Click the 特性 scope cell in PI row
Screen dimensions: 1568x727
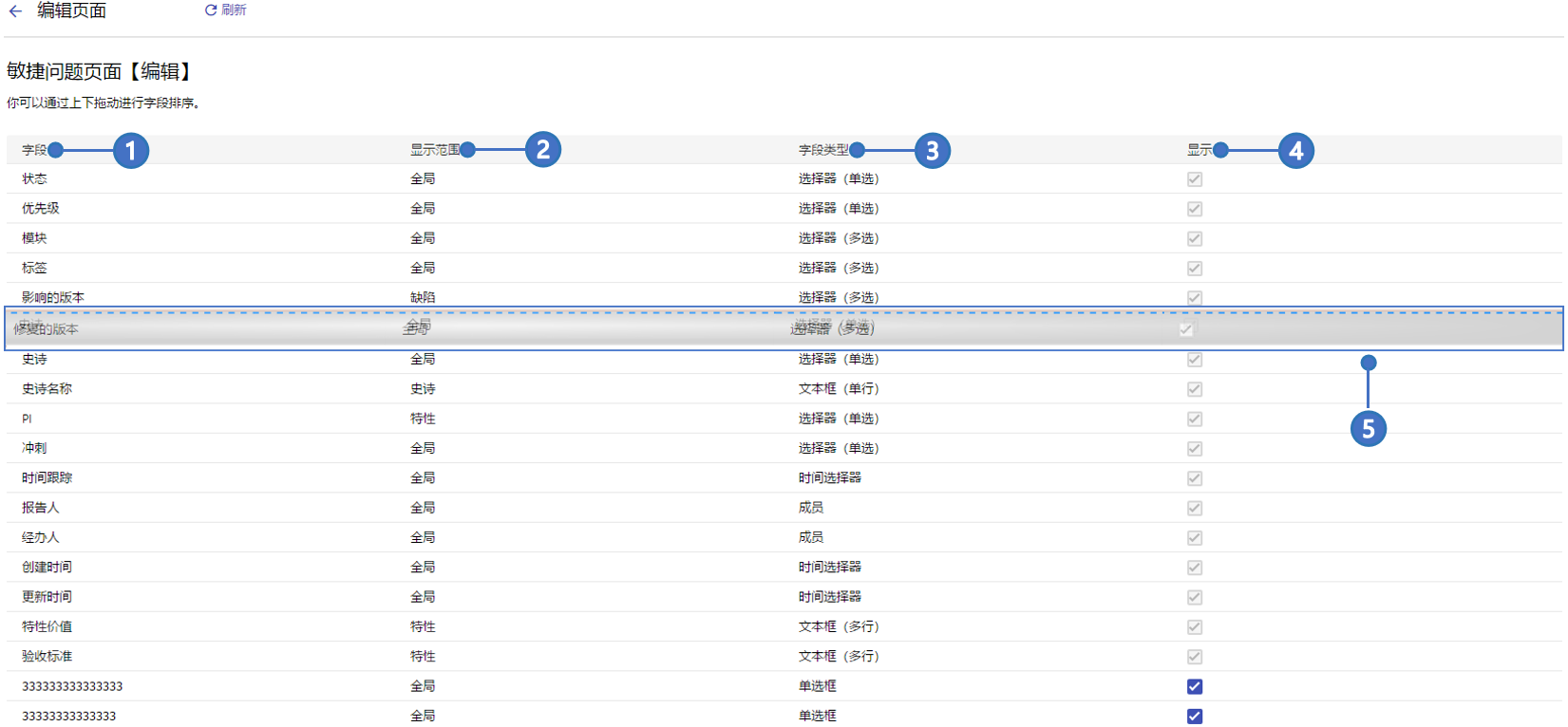[423, 419]
